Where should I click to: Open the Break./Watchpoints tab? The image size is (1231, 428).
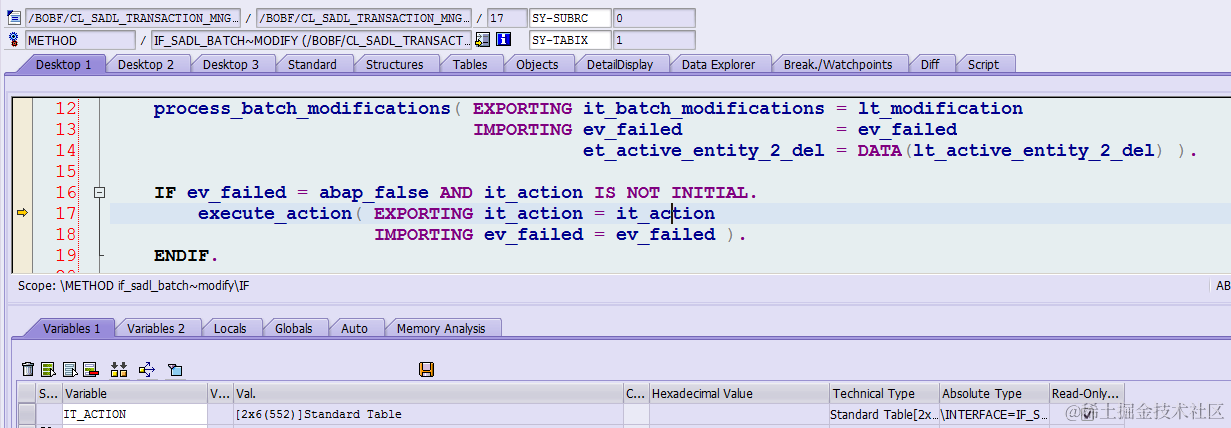[x=837, y=64]
